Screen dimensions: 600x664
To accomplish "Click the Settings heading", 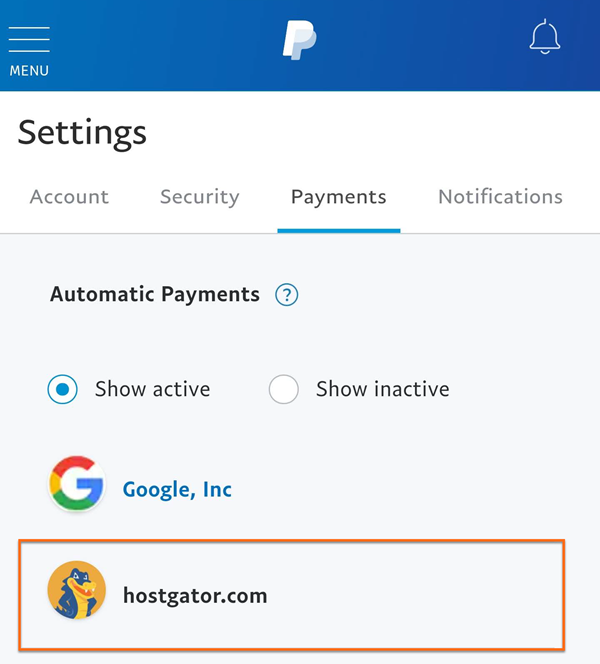I will tap(82, 133).
